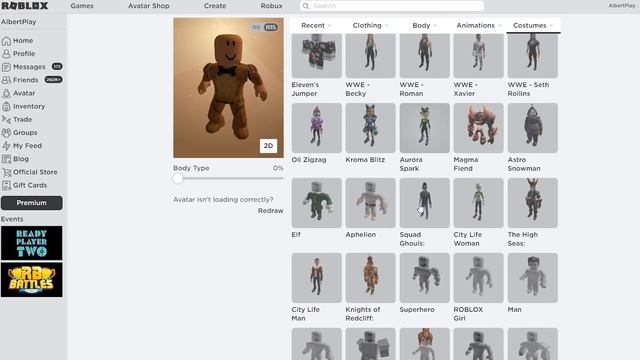
Task: Expand the Clothing dropdown tab
Action: coord(370,25)
